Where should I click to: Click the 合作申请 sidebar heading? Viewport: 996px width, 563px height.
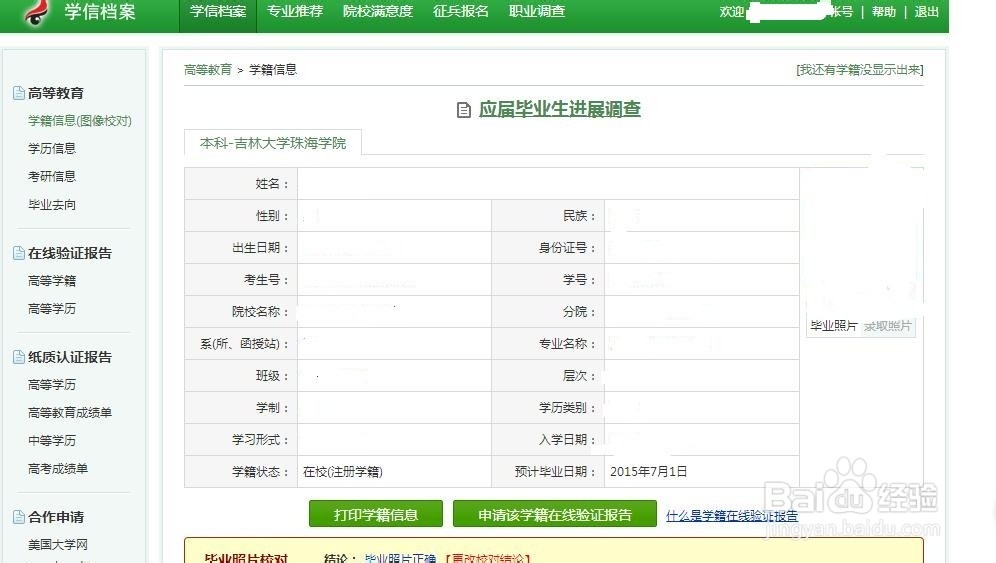[56, 517]
